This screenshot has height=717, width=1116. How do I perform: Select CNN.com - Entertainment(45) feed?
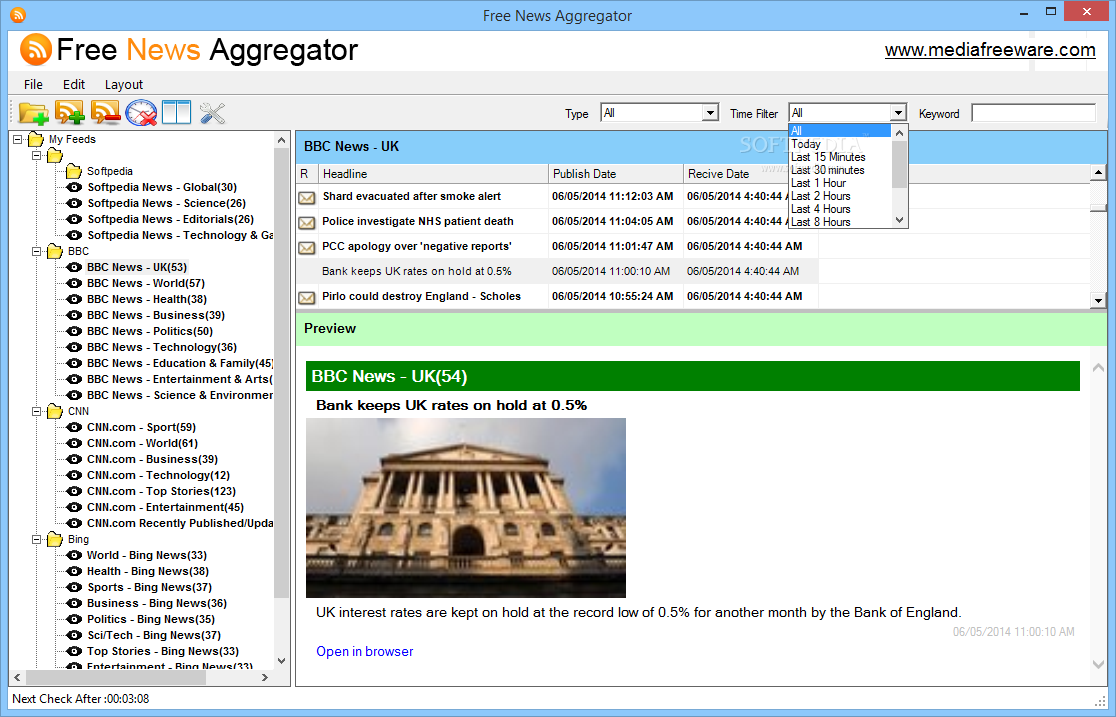click(165, 508)
